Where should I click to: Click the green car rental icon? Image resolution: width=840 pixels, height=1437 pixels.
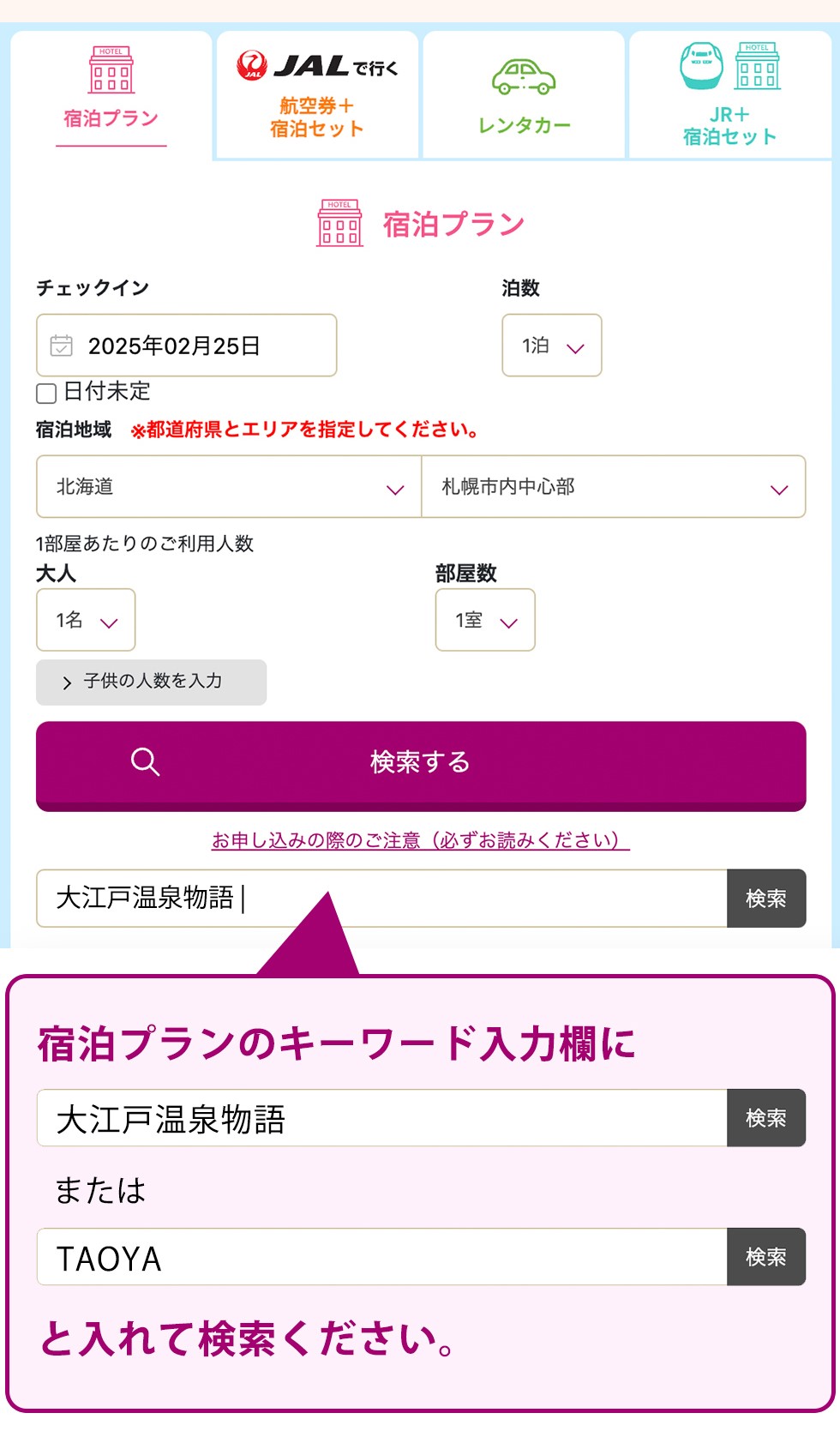pos(524,77)
